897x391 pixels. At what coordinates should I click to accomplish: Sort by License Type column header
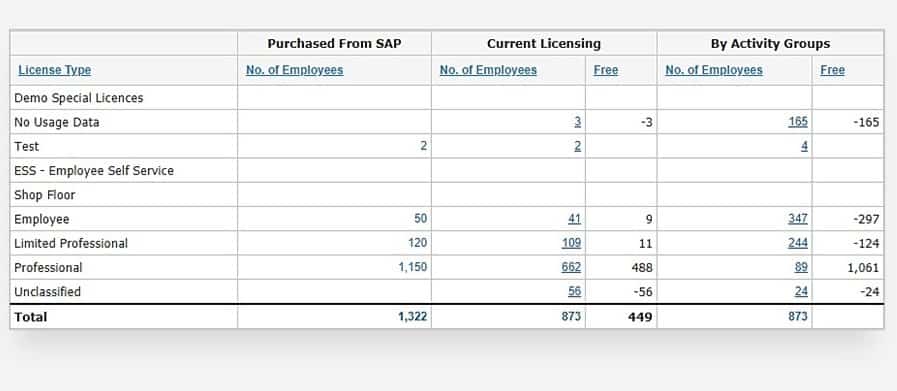54,70
